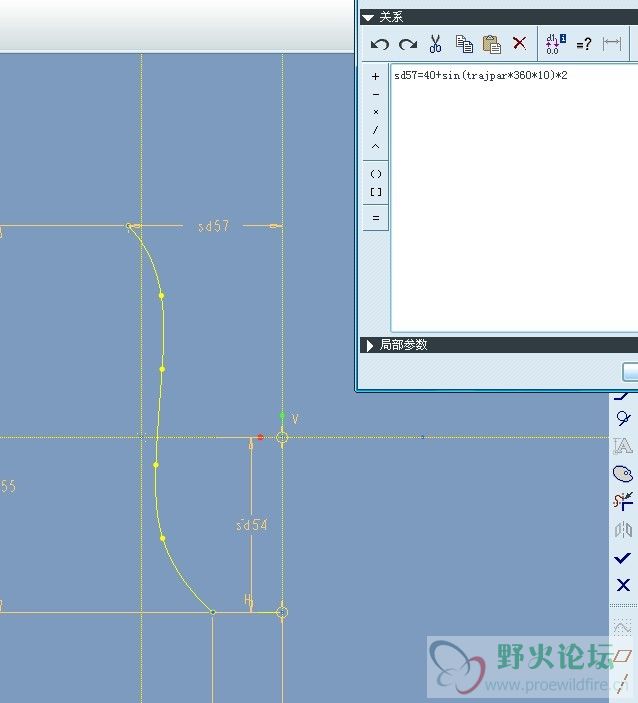Expand the 局部参数 section

pos(369,345)
